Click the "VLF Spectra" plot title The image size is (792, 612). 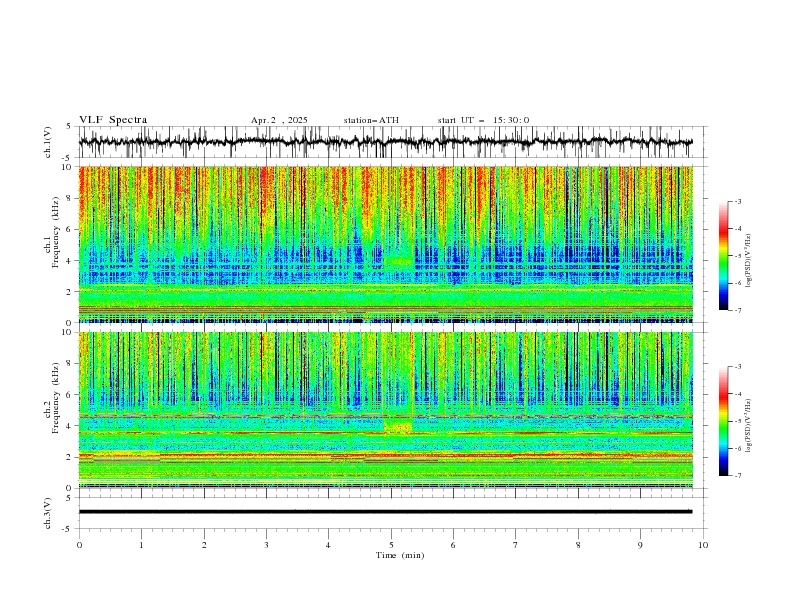pyautogui.click(x=113, y=120)
